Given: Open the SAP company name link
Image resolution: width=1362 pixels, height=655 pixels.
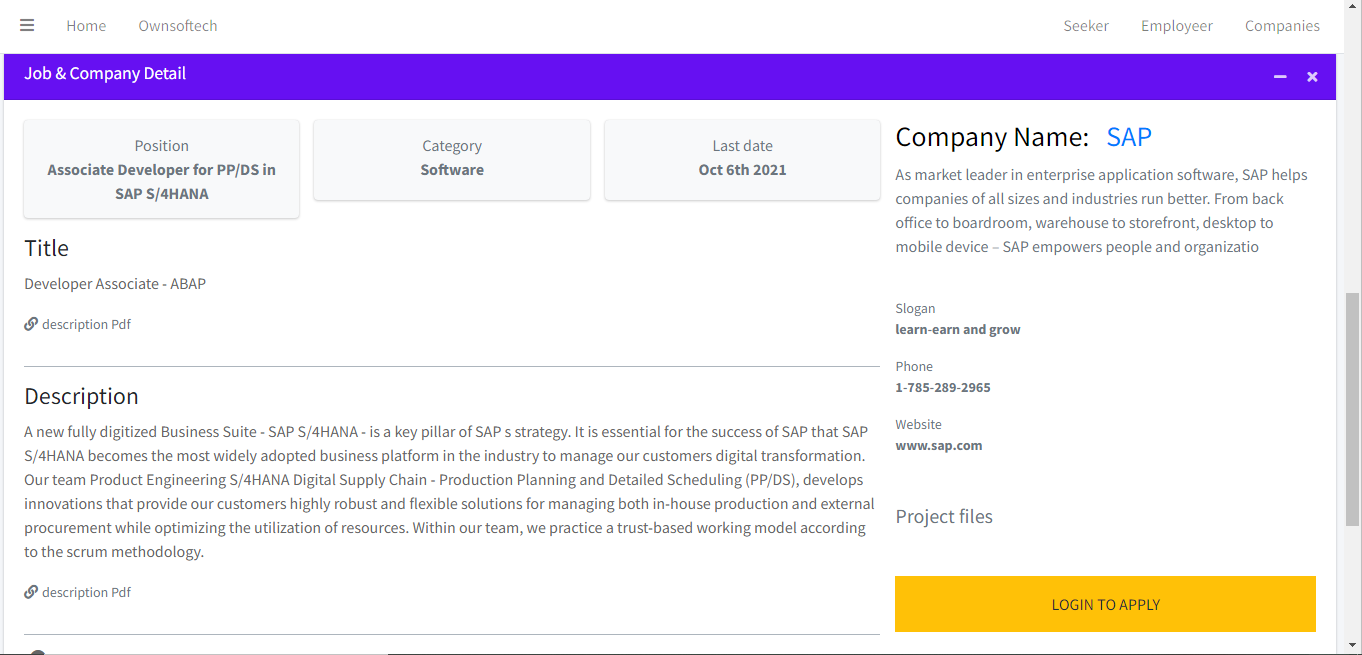Looking at the screenshot, I should click(1129, 137).
